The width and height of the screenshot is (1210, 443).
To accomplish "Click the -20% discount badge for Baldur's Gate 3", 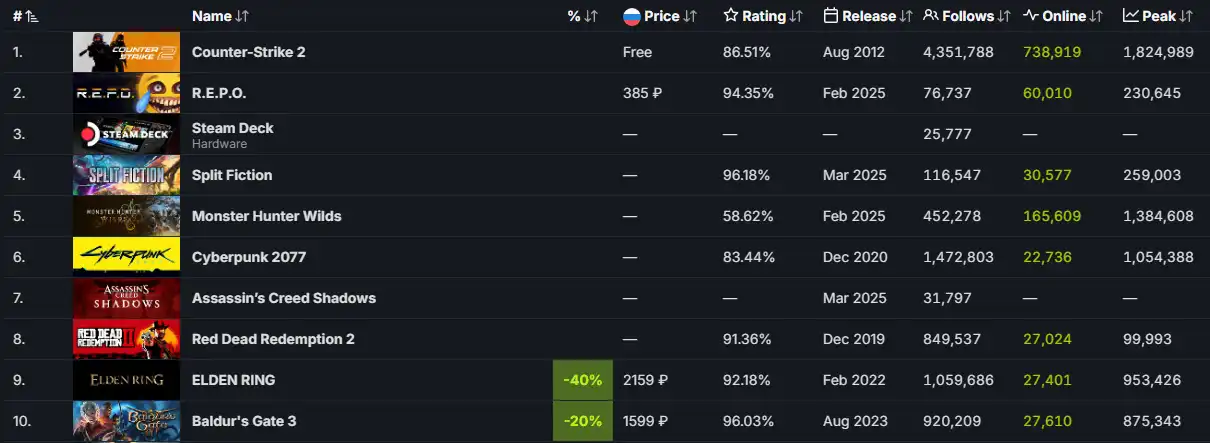I will coord(581,421).
